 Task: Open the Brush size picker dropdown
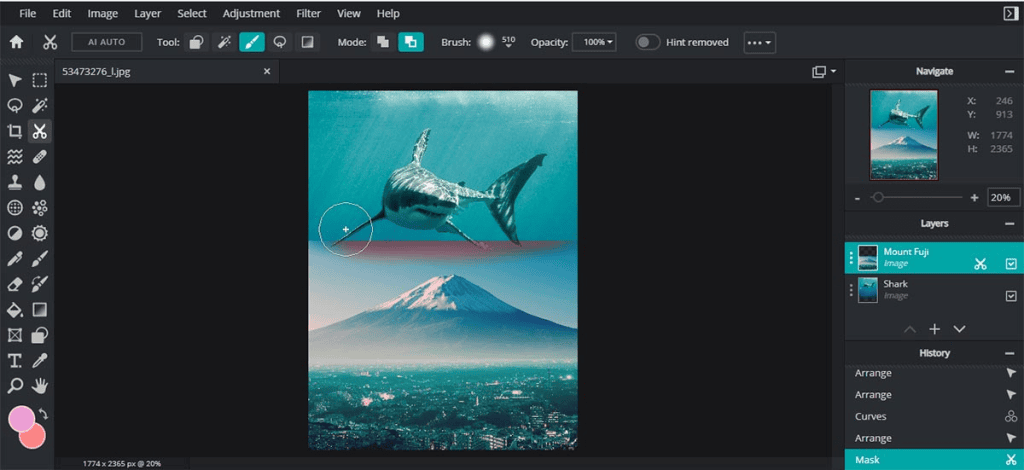pos(508,43)
